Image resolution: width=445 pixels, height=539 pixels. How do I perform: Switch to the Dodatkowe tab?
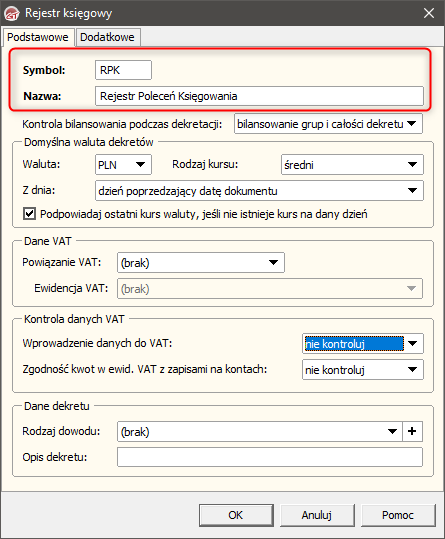108,37
